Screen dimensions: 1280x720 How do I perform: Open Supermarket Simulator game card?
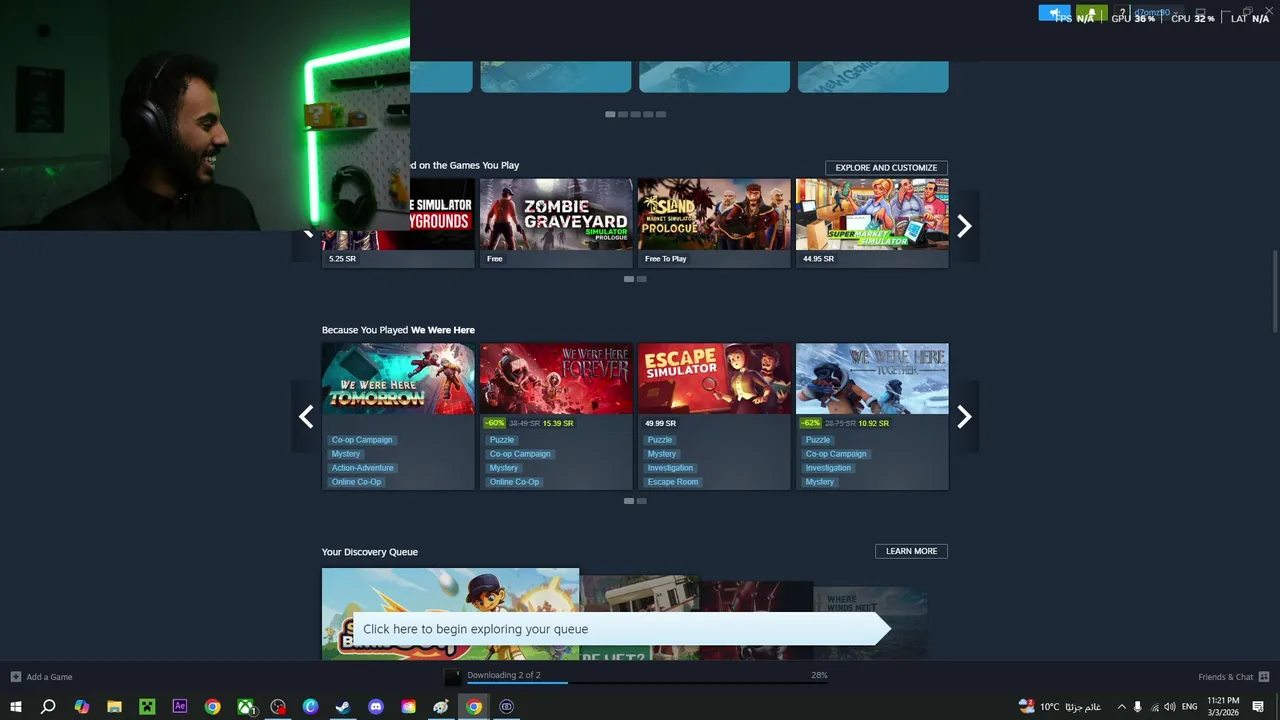pyautogui.click(x=872, y=223)
